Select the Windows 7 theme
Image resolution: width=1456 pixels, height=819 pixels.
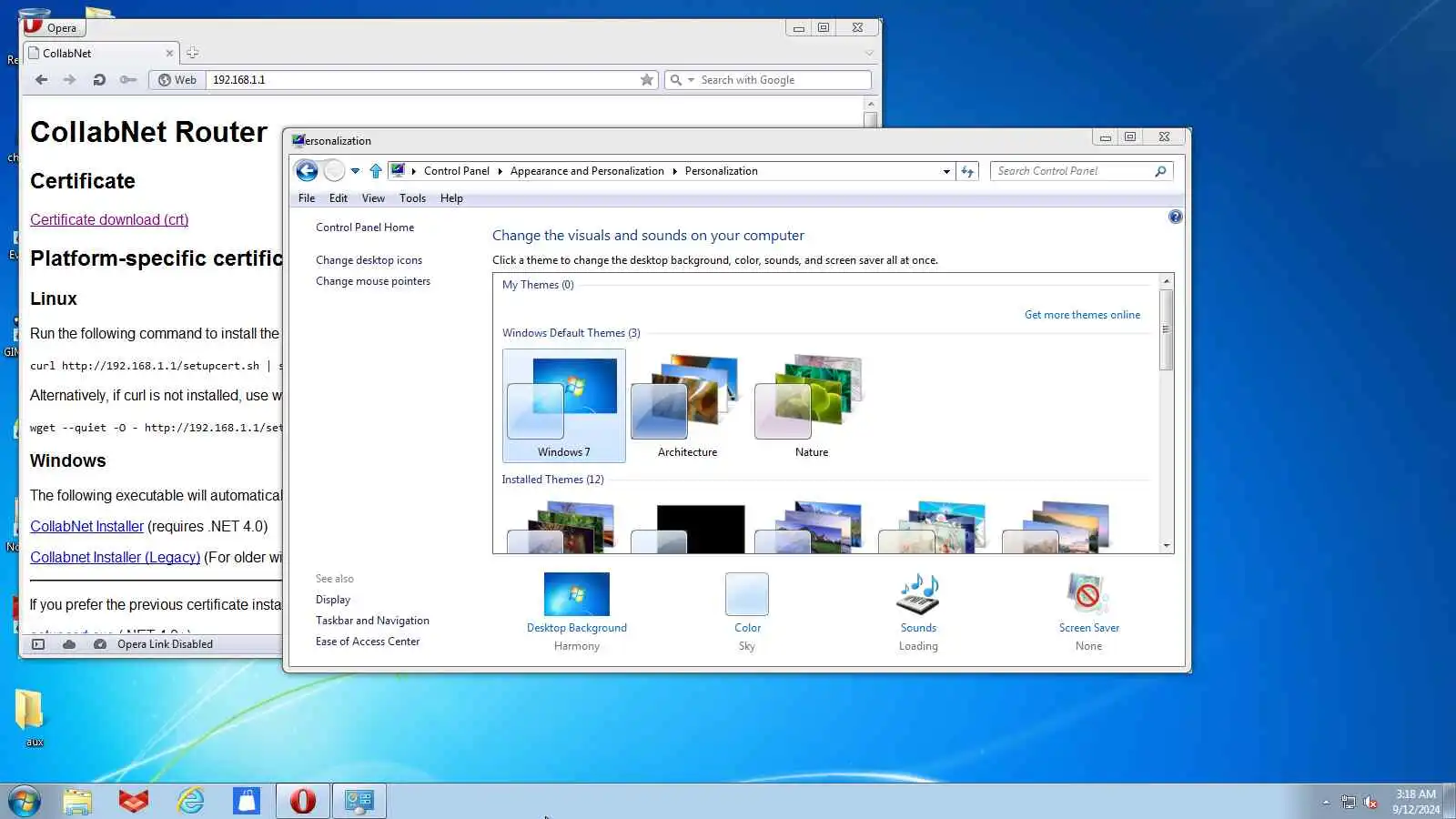click(564, 406)
